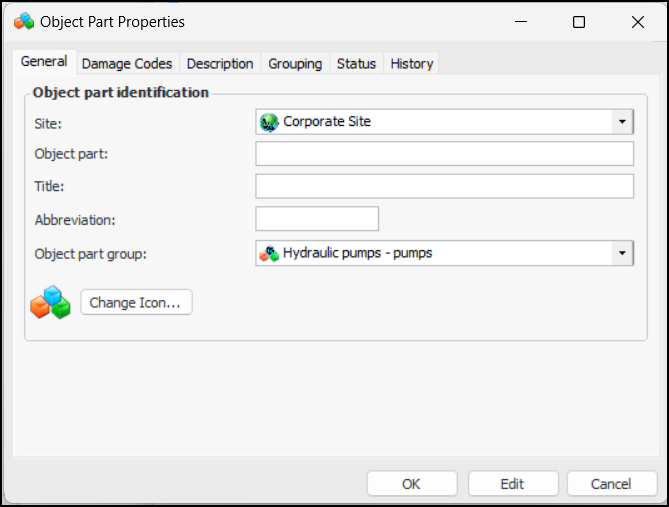Click into the Abbreviation input box
Image resolution: width=669 pixels, height=507 pixels.
pos(317,219)
